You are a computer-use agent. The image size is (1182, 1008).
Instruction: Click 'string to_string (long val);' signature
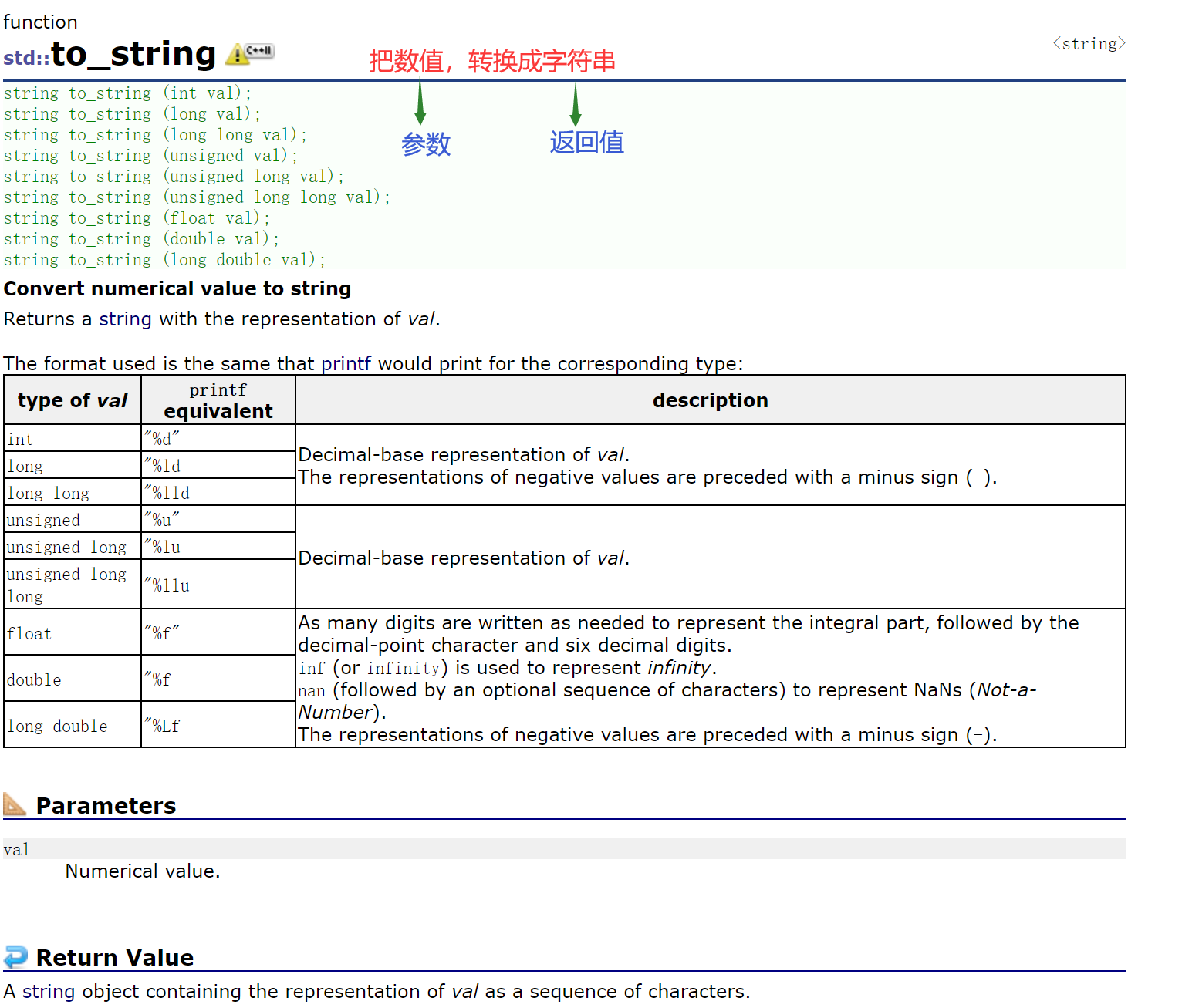[x=132, y=114]
